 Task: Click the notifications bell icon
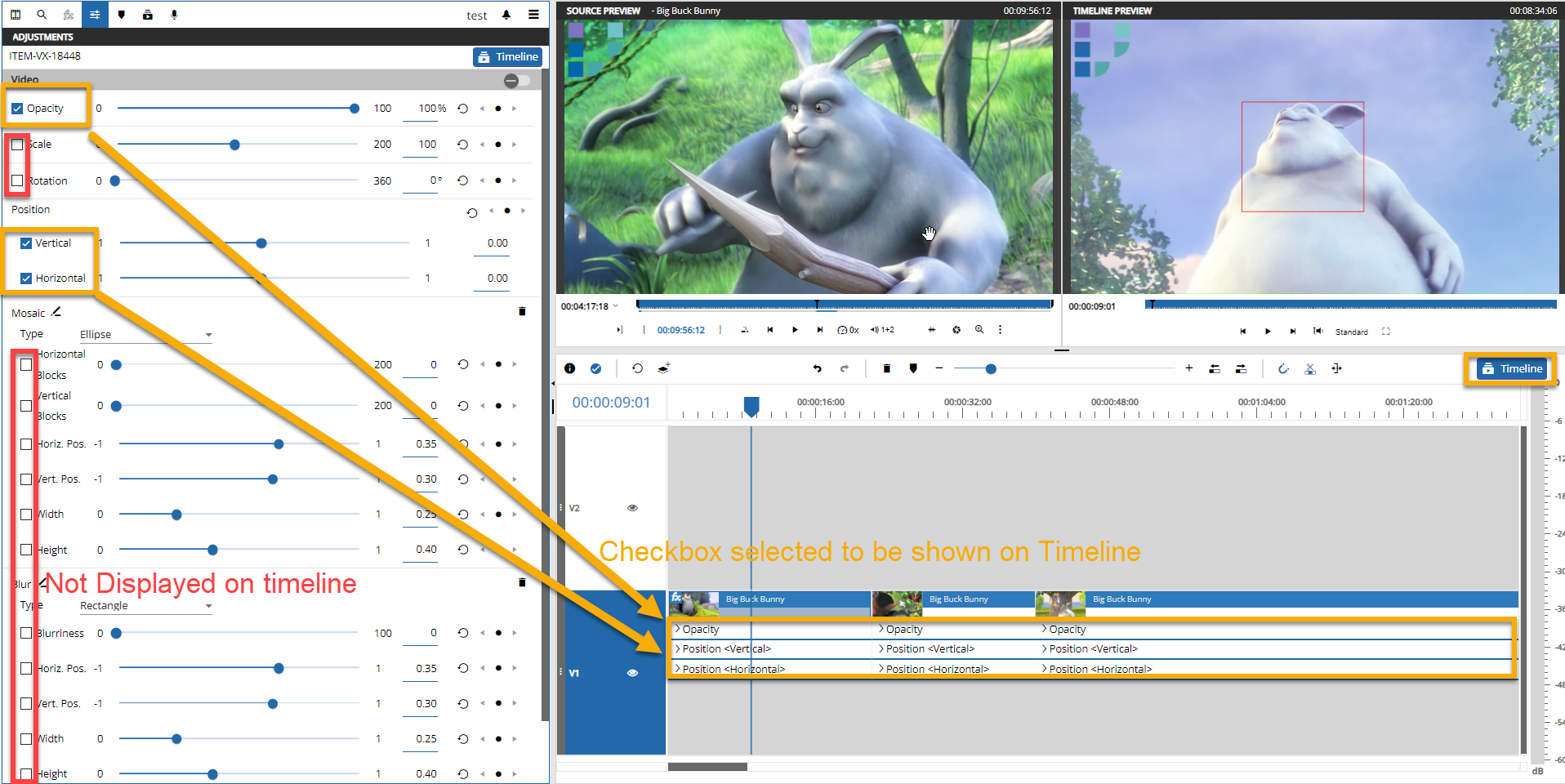506,15
